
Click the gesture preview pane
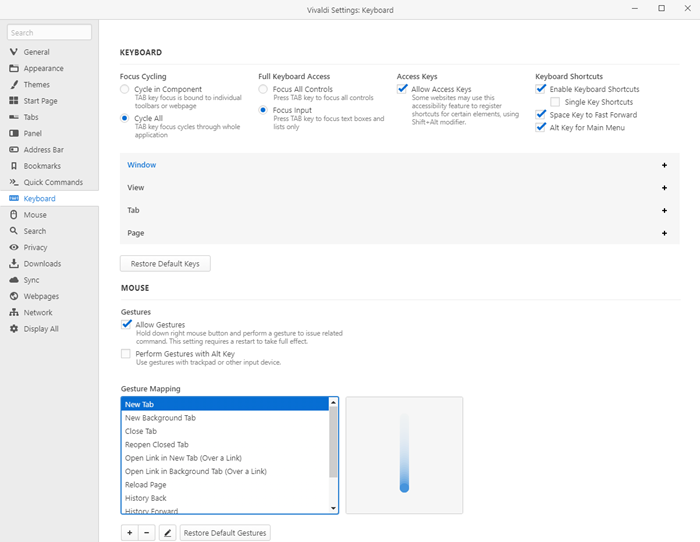click(404, 455)
